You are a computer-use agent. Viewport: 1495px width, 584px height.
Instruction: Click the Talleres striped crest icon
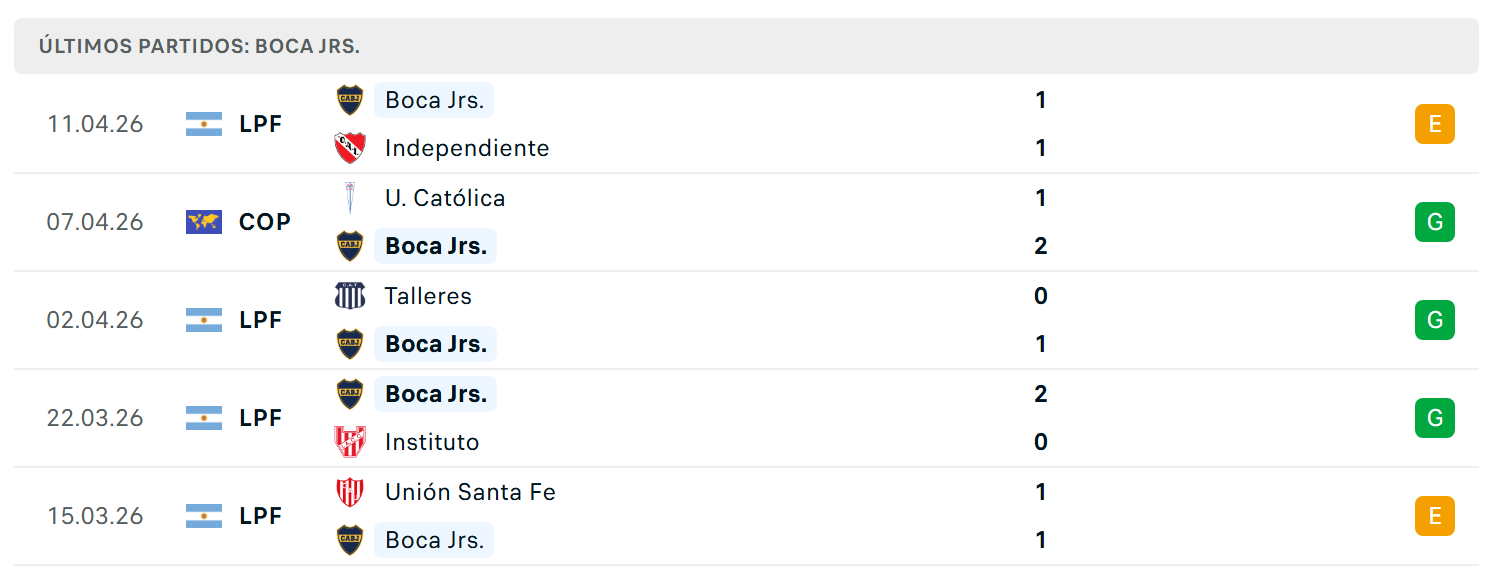pyautogui.click(x=349, y=296)
